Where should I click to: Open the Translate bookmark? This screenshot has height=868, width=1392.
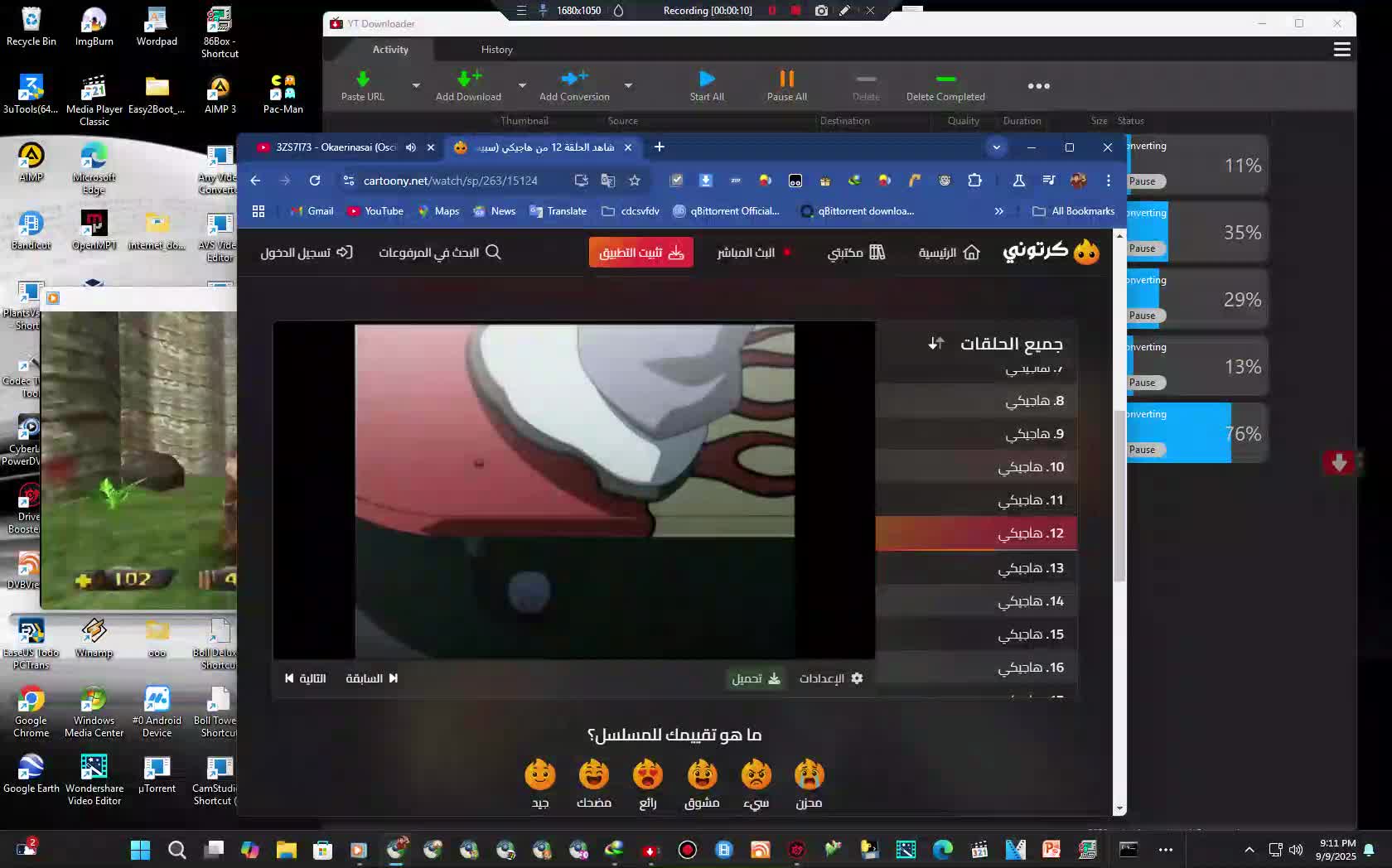point(558,211)
